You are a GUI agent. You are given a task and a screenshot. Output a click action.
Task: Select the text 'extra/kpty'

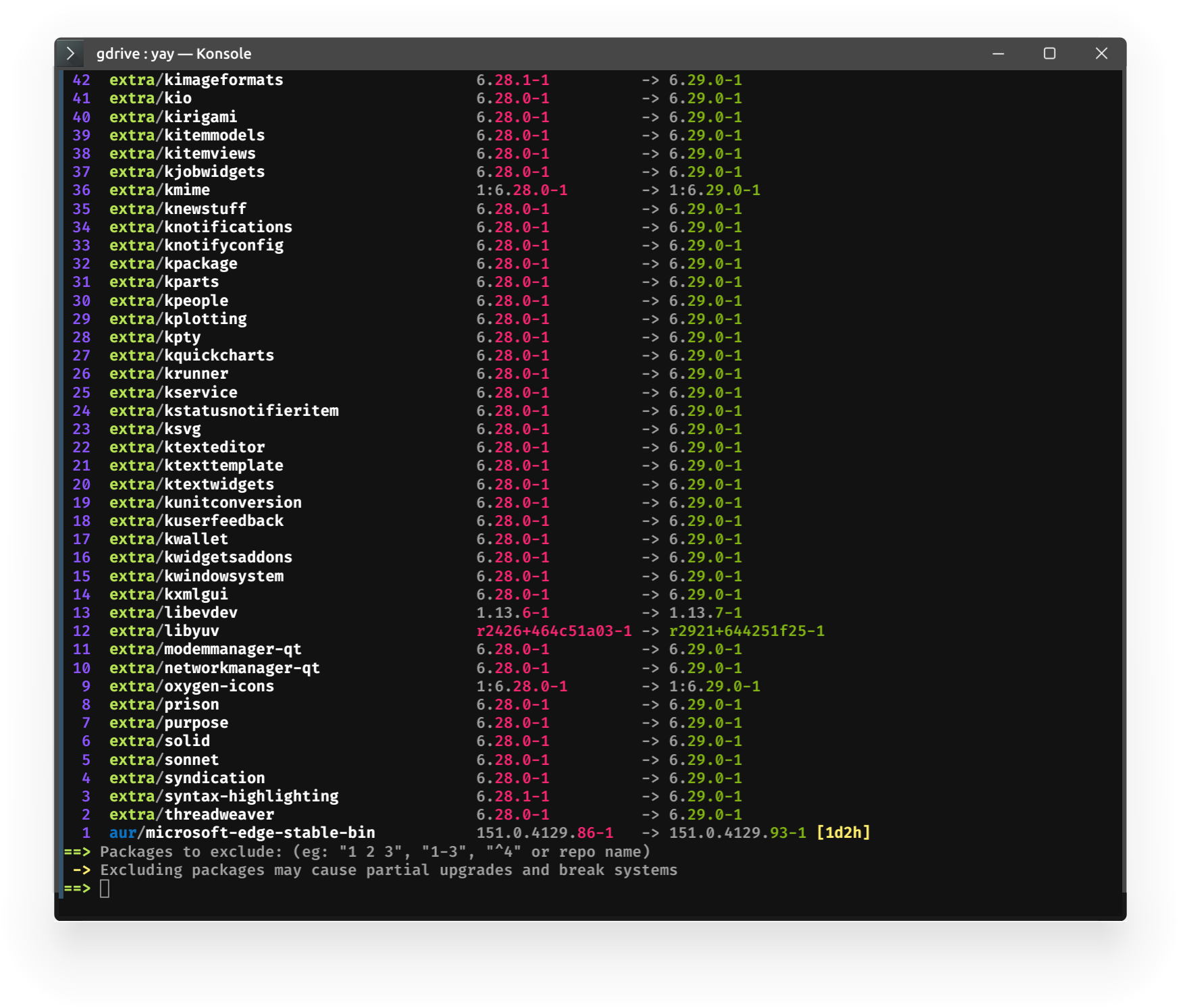[155, 338]
